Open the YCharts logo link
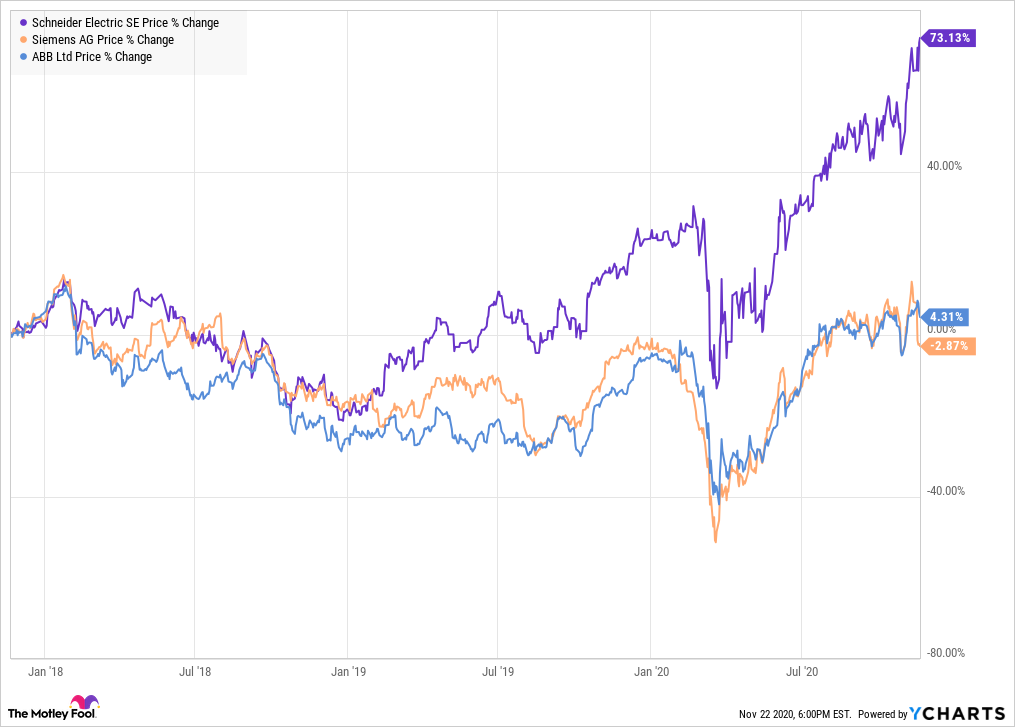The height and width of the screenshot is (727, 1015). click(x=958, y=713)
